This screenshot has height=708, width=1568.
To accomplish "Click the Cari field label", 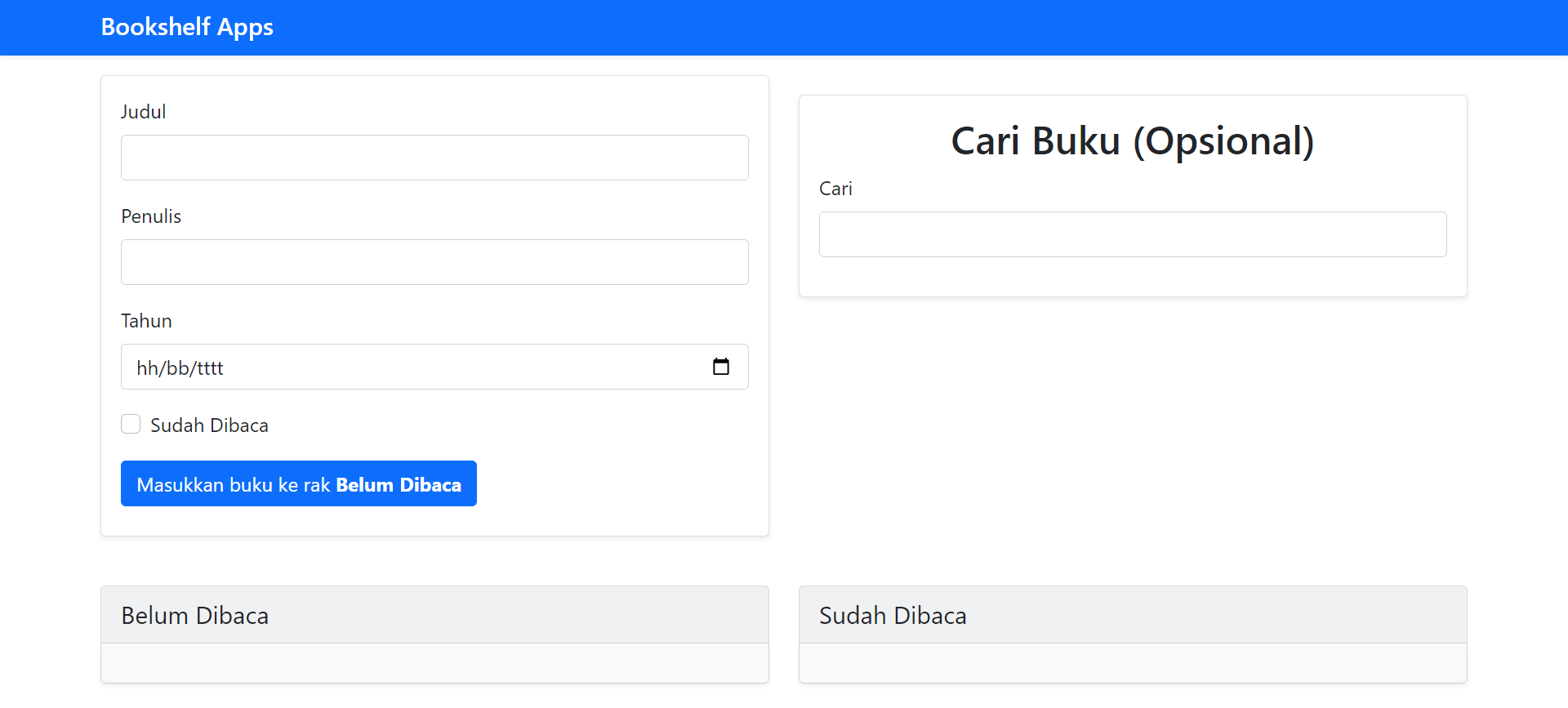I will [x=835, y=189].
